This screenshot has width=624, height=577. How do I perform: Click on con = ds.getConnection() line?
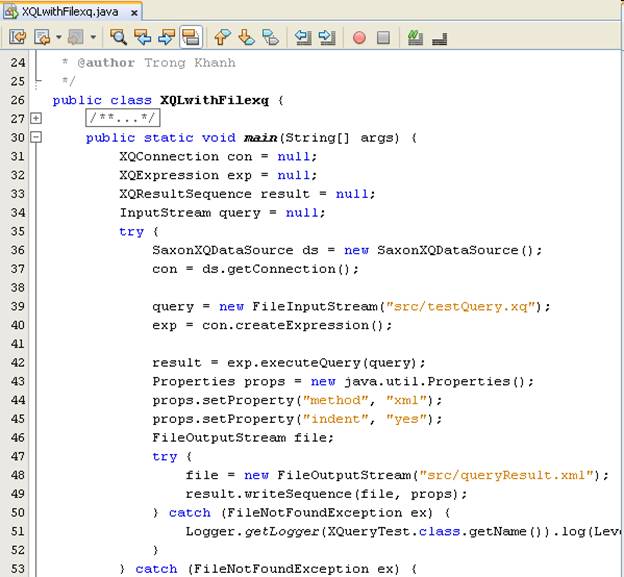pyautogui.click(x=255, y=269)
